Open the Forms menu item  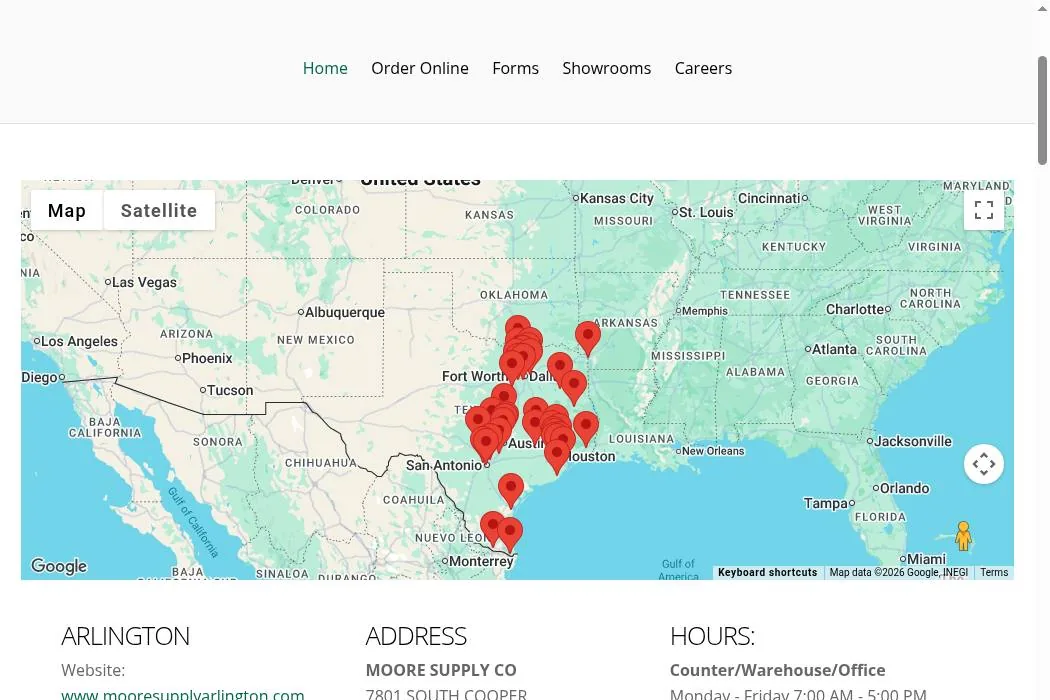pyautogui.click(x=516, y=68)
